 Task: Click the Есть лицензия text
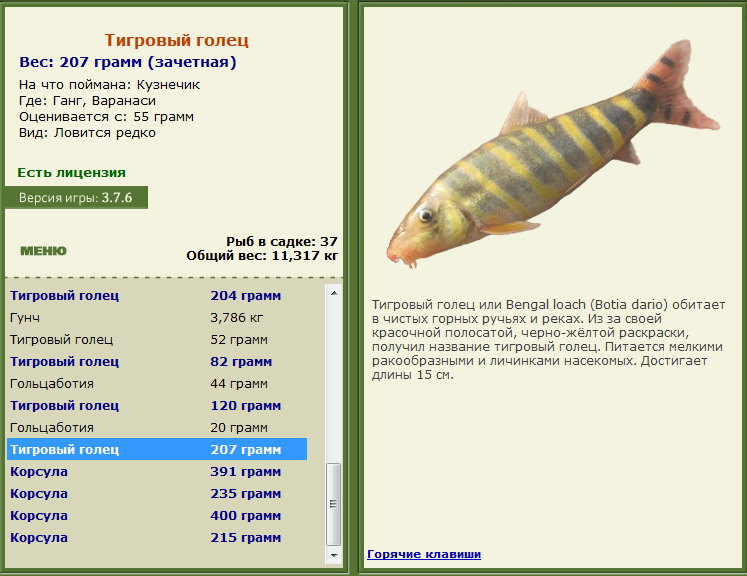point(71,172)
